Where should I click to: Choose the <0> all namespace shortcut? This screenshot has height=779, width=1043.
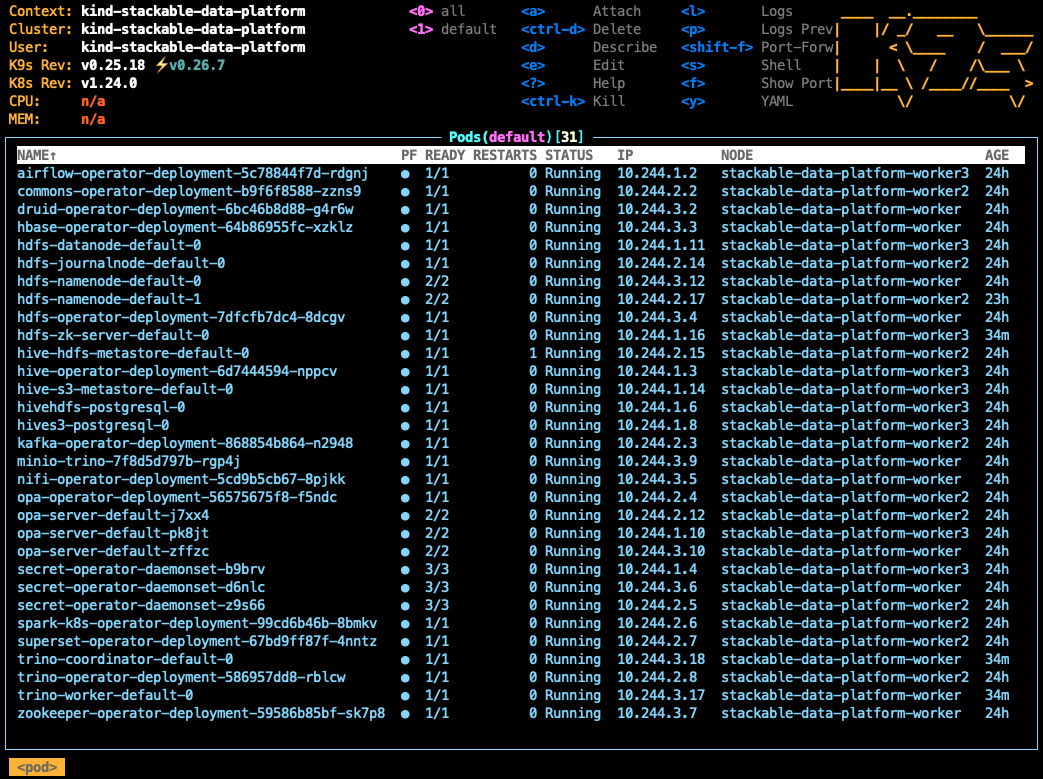(437, 11)
